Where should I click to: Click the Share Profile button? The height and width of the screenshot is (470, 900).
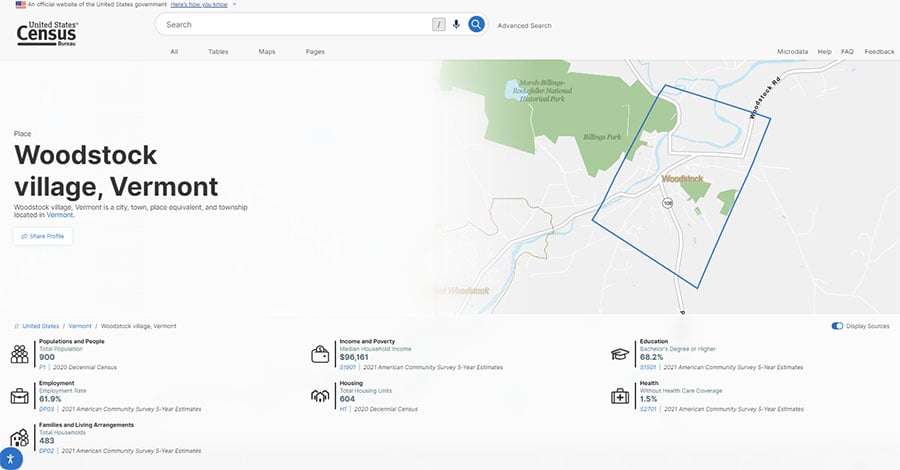(43, 236)
